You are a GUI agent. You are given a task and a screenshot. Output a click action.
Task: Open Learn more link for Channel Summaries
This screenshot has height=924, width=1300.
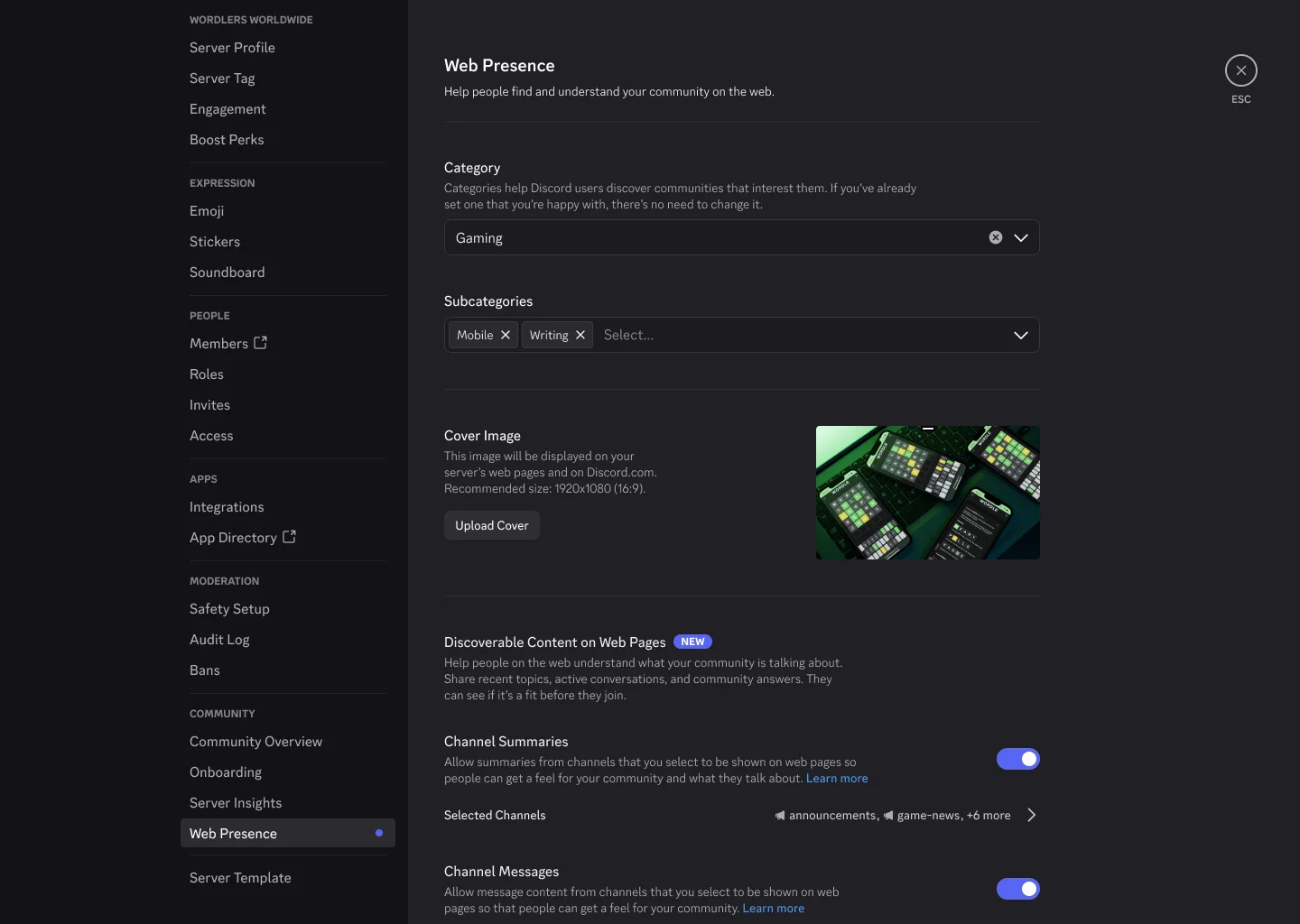pos(837,778)
